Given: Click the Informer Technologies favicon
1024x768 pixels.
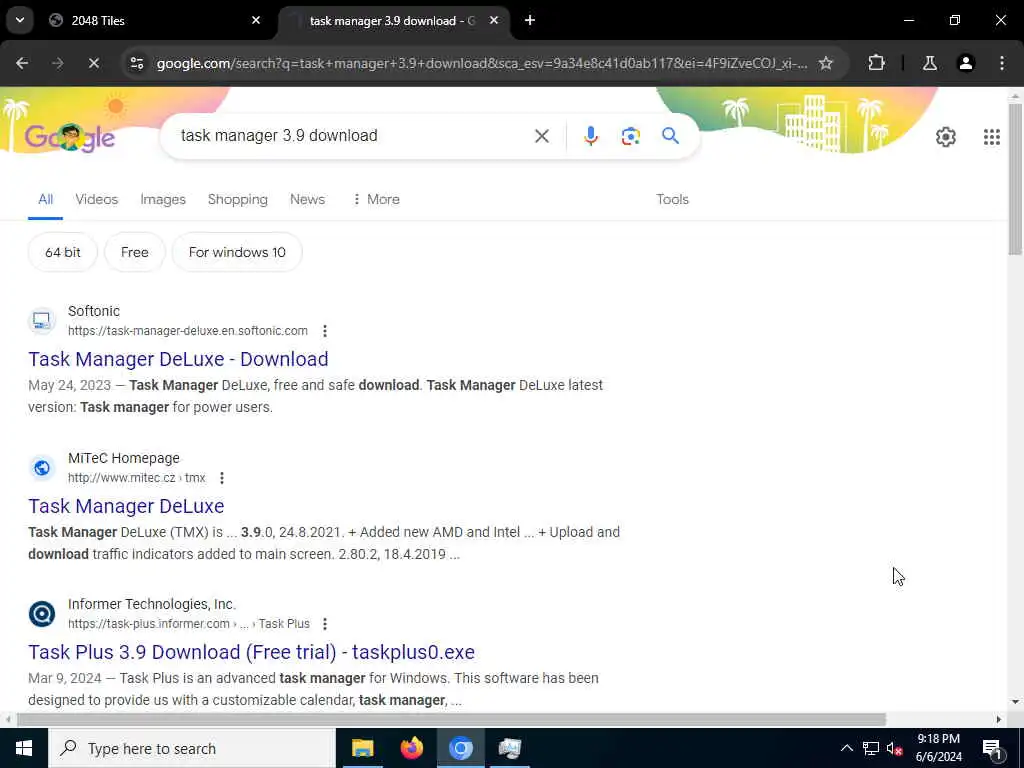Looking at the screenshot, I should pyautogui.click(x=42, y=614).
